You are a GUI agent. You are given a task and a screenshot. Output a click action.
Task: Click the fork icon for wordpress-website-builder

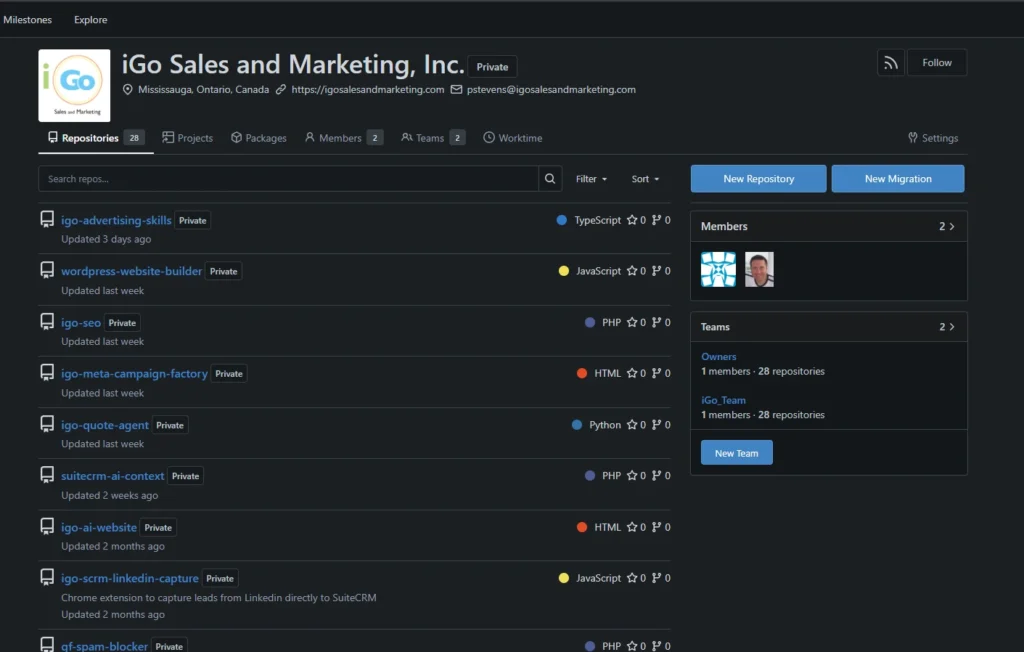(656, 270)
